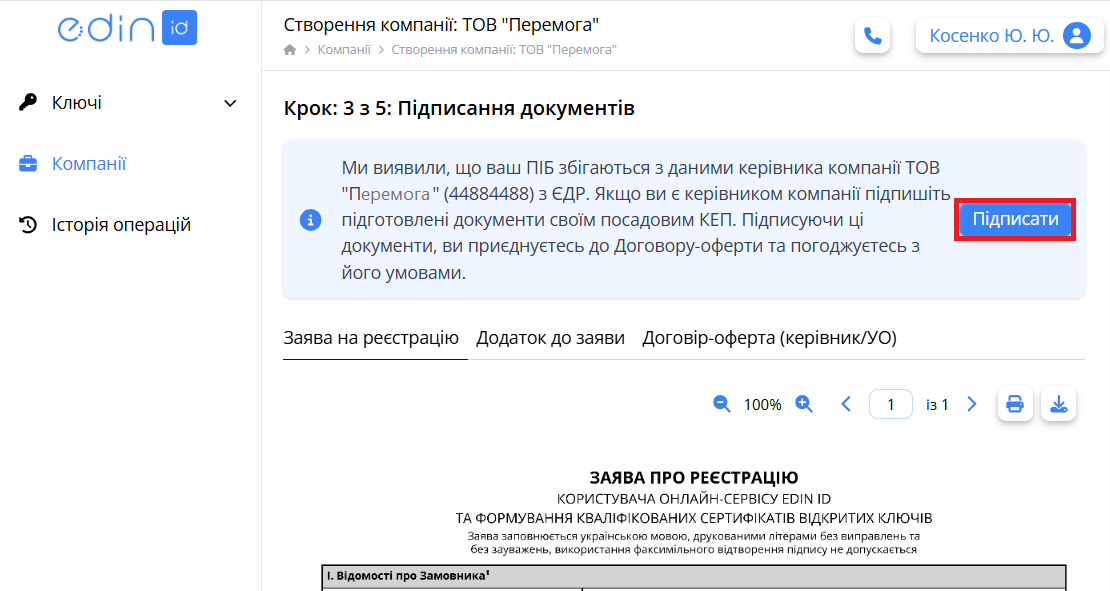Expand the Ключі menu chevron
Viewport: 1110px width, 591px height.
tap(230, 103)
